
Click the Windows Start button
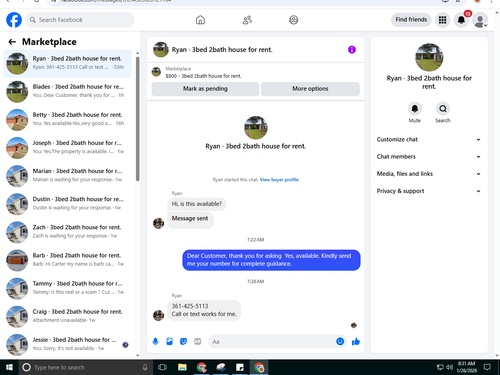9,367
